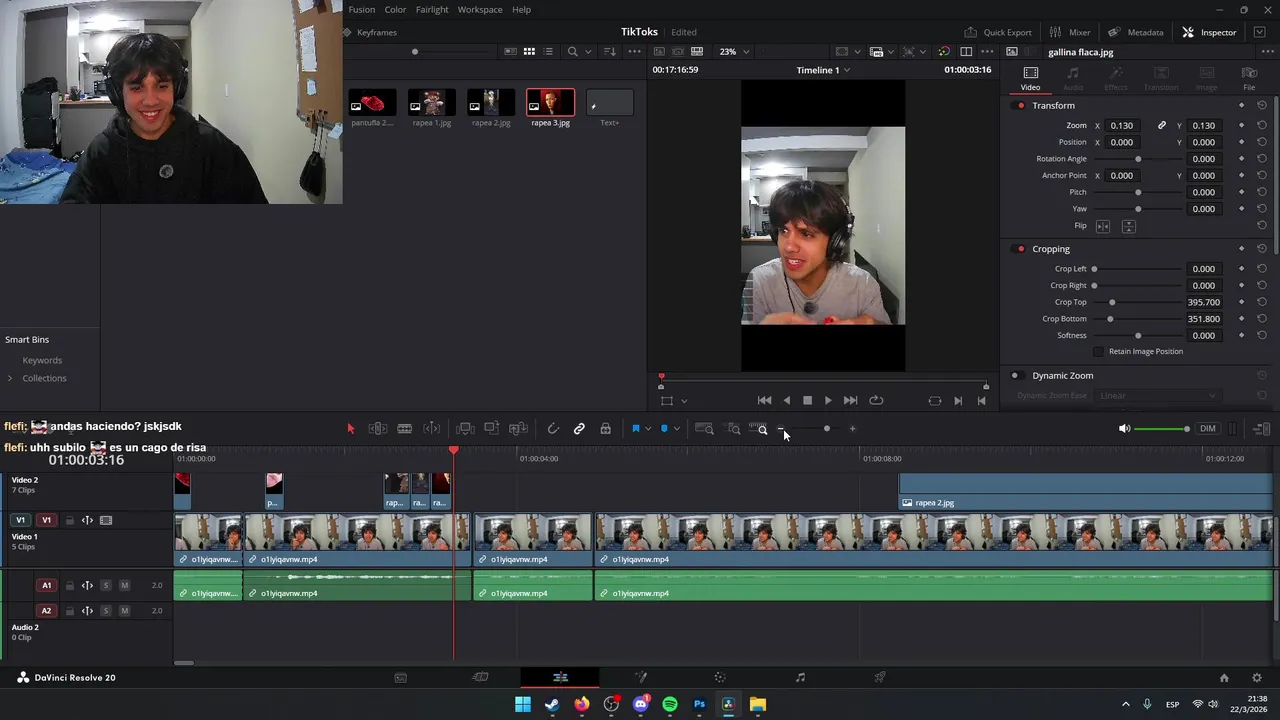Mute audio with the speaker icon
This screenshot has width=1280, height=720.
(x=1124, y=429)
